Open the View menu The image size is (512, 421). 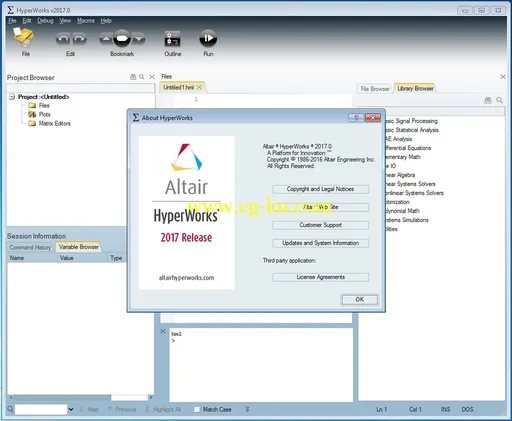65,21
